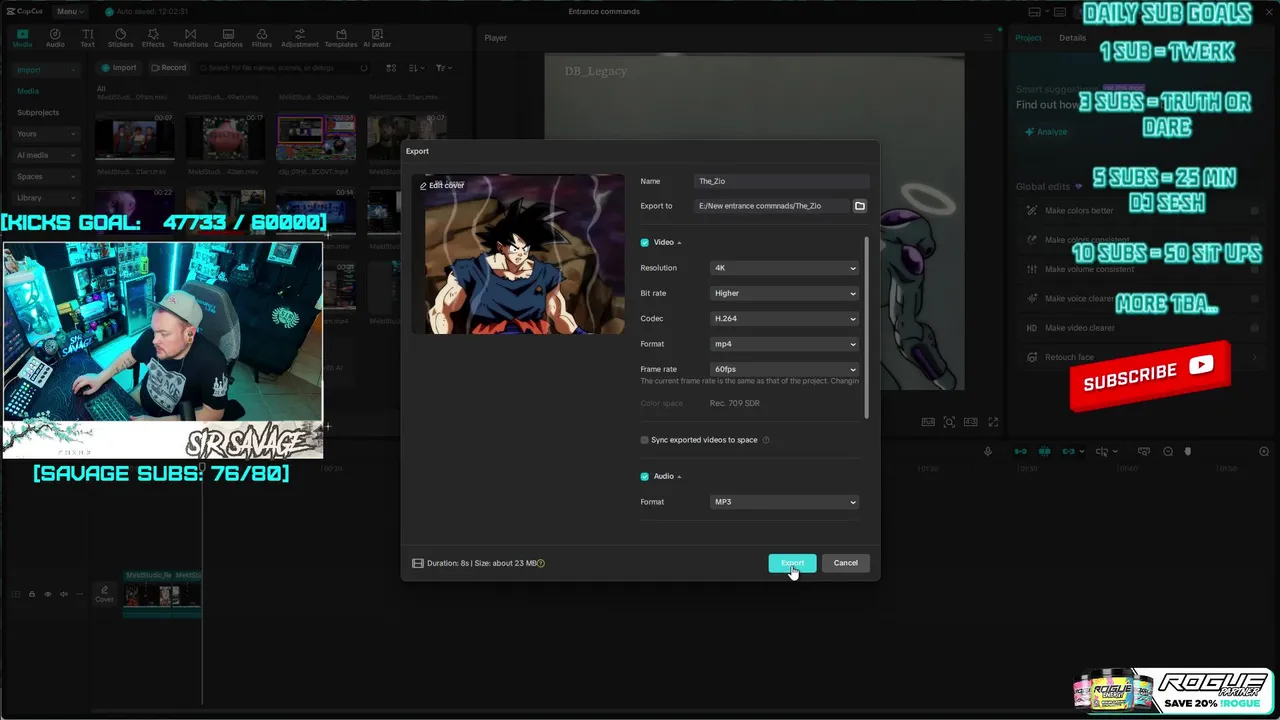Select Subprojects in the sidebar
The height and width of the screenshot is (720, 1280).
pos(38,113)
